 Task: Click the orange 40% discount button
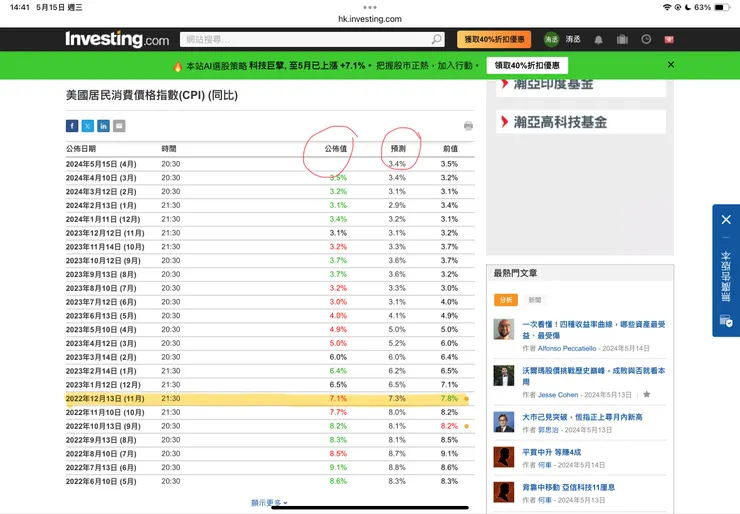point(494,39)
